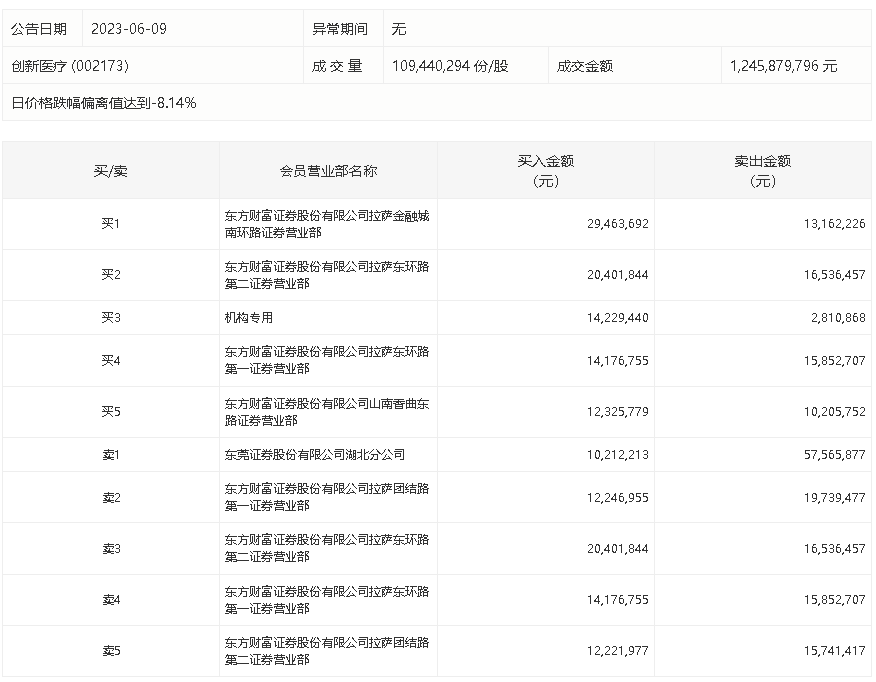Image resolution: width=876 pixels, height=682 pixels.
Task: Click the 异常期间 value 无
Action: (400, 29)
